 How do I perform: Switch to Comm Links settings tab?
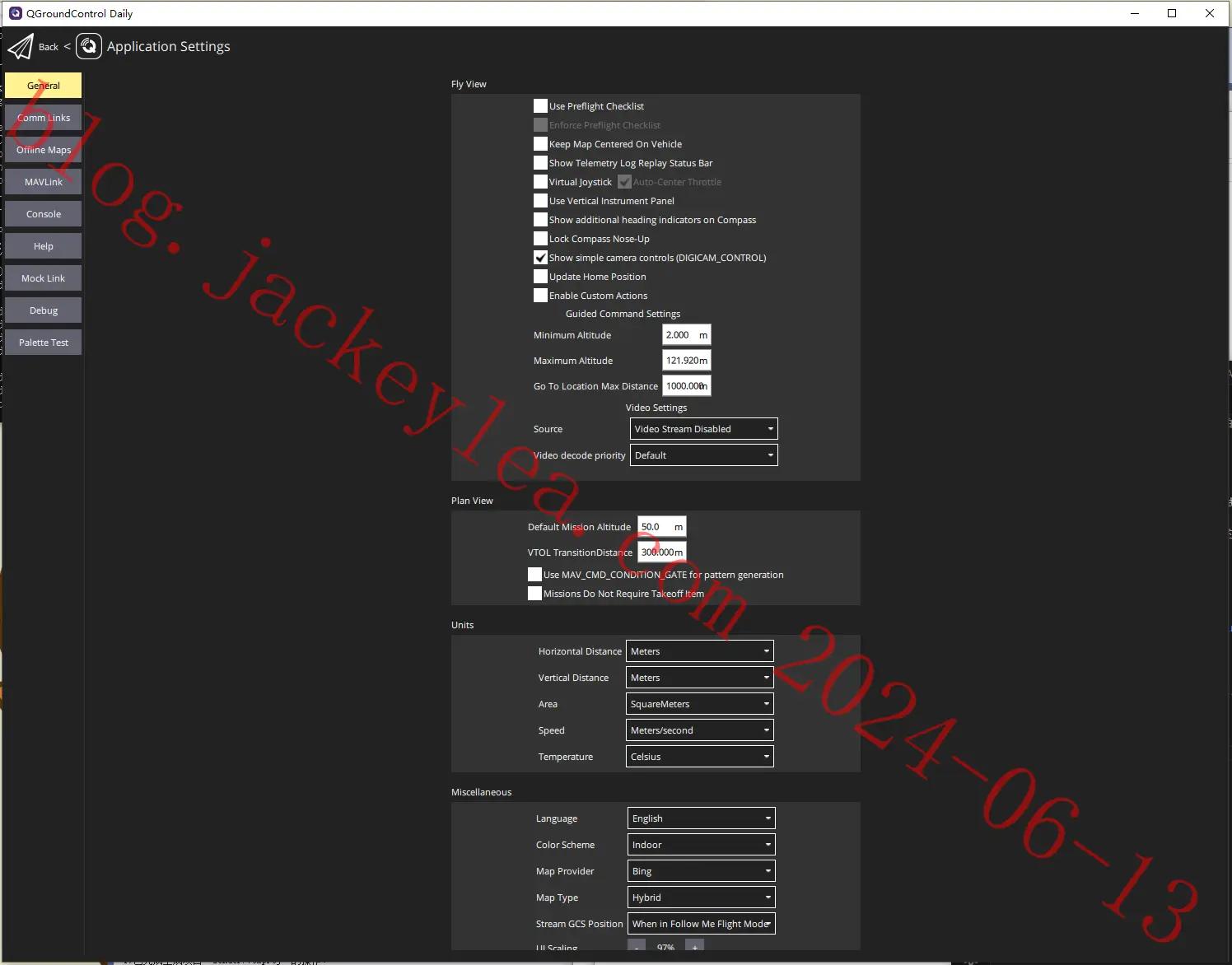tap(44, 118)
